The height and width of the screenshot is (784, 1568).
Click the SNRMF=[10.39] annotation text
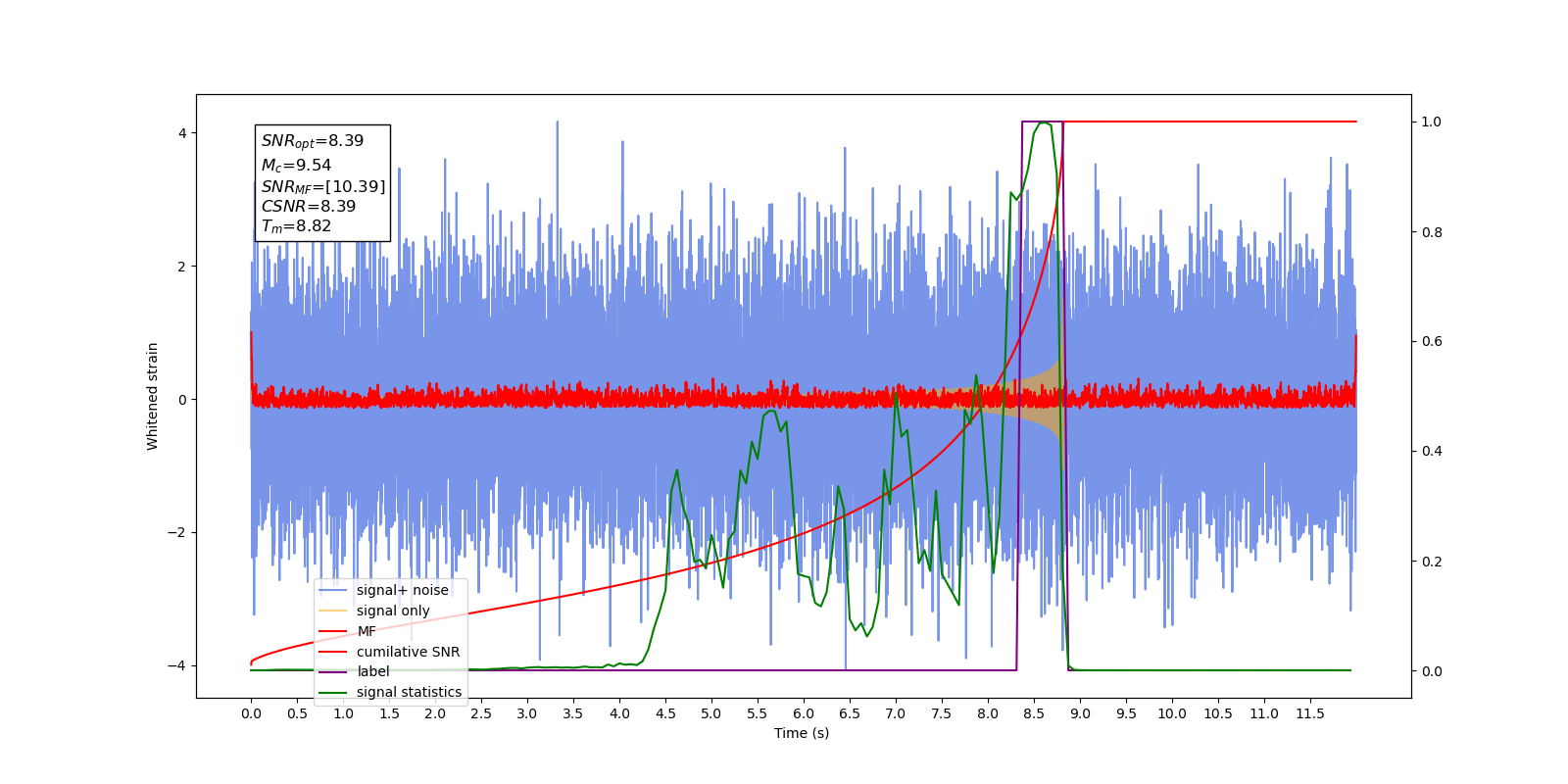[323, 186]
